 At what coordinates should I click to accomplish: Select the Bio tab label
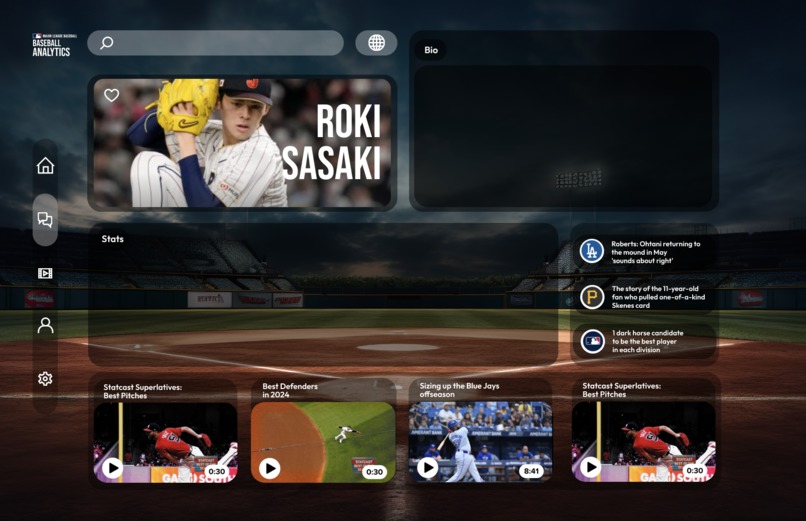pos(431,50)
